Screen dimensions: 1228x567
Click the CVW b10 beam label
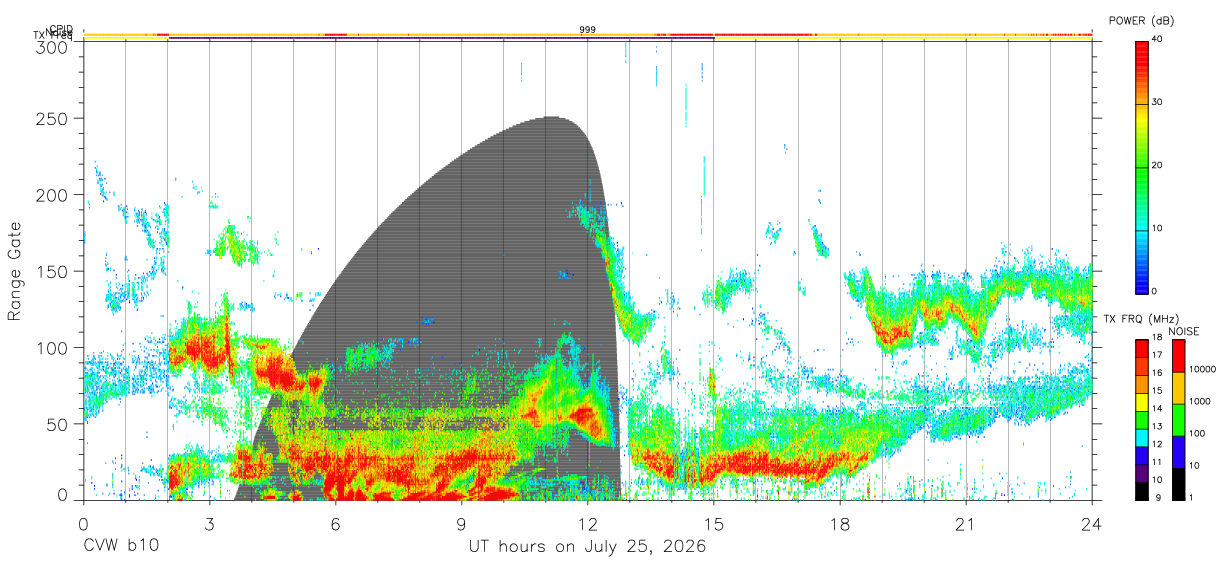[121, 547]
